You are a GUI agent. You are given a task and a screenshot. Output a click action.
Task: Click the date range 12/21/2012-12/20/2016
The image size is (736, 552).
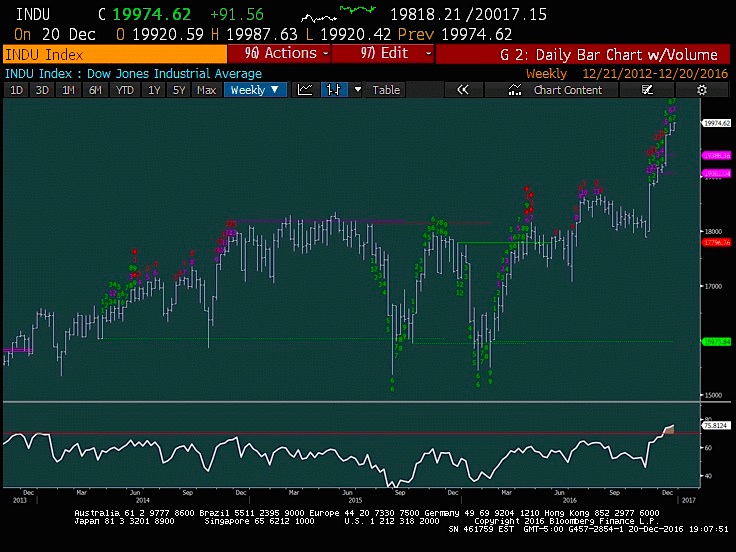[655, 74]
